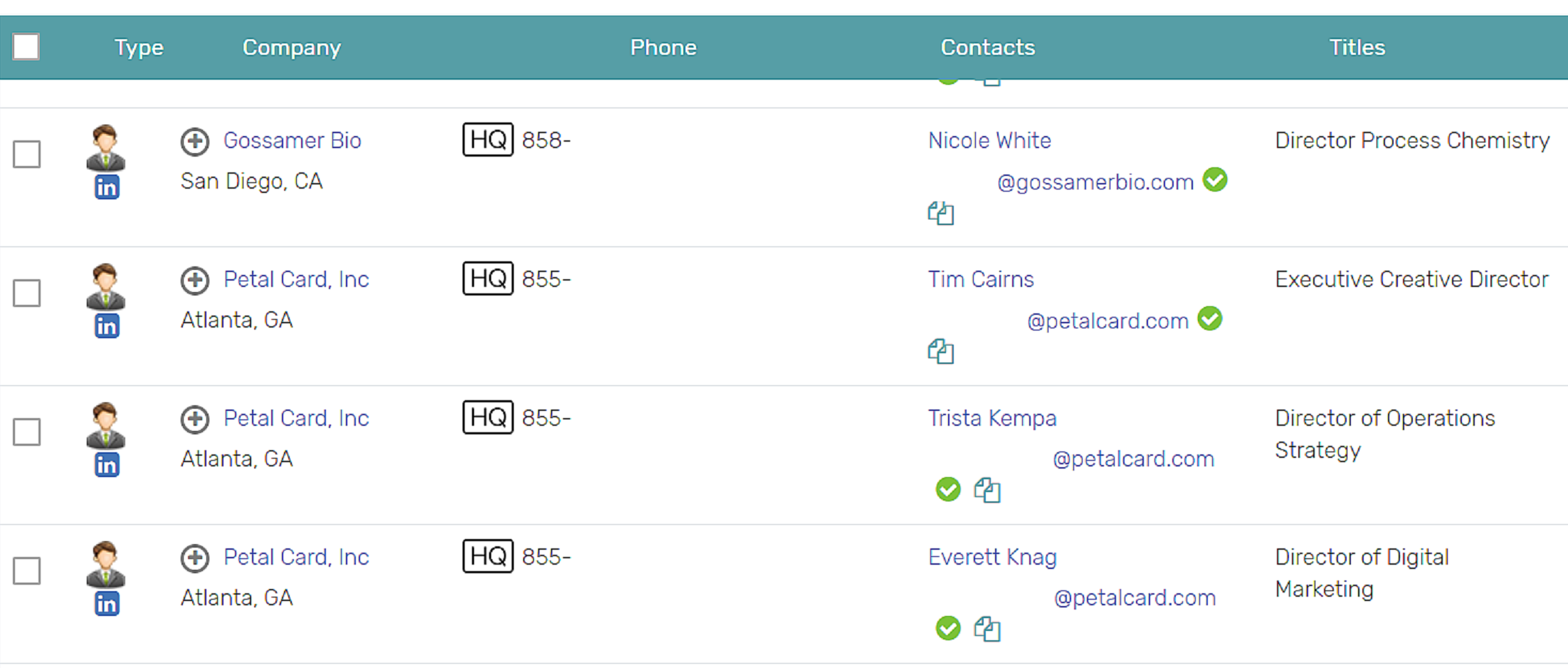The image size is (1568, 668).
Task: Toggle the select-all checkbox in header
Action: 26,47
